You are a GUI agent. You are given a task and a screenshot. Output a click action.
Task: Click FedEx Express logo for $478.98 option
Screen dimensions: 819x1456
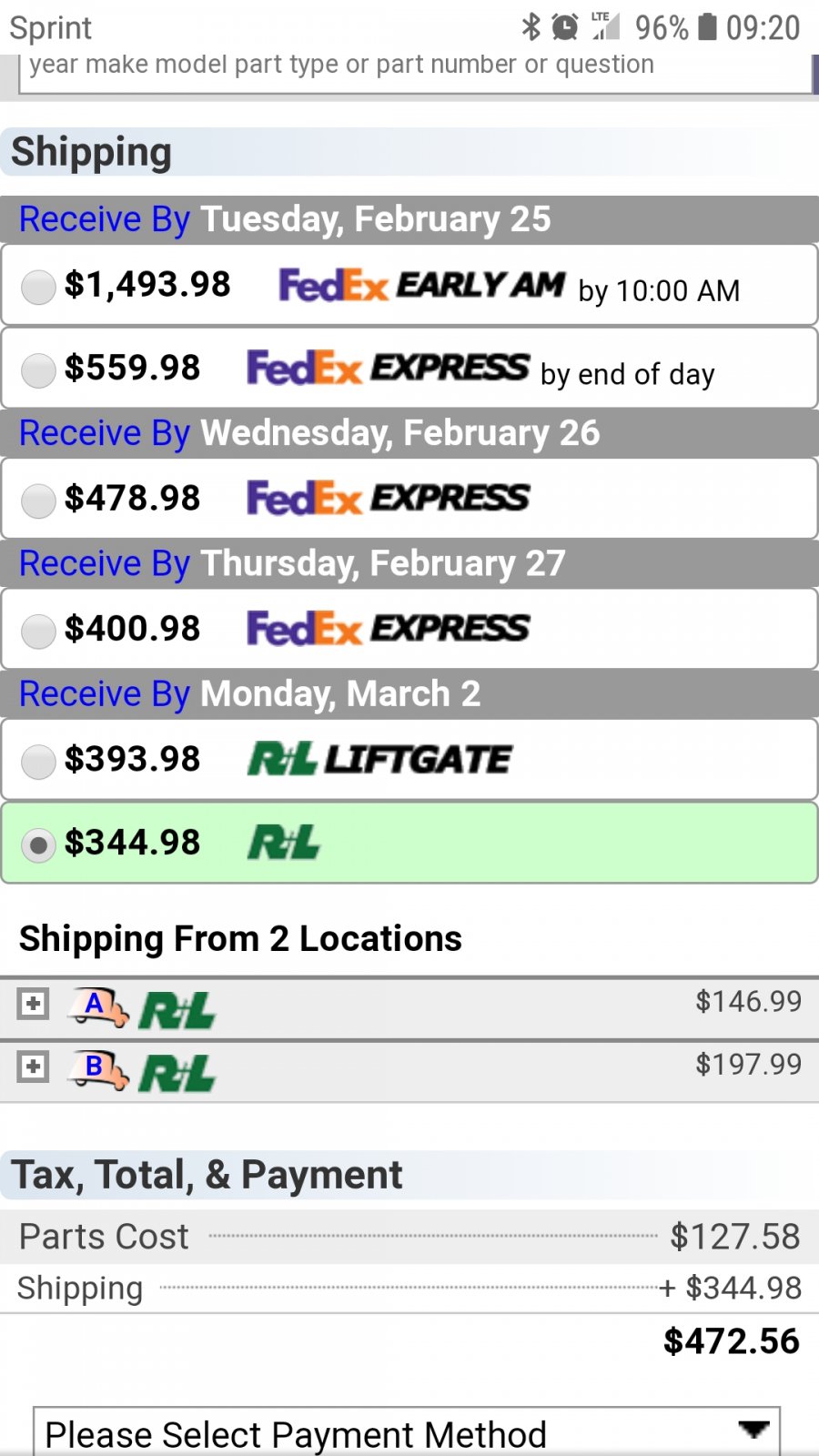tap(389, 498)
